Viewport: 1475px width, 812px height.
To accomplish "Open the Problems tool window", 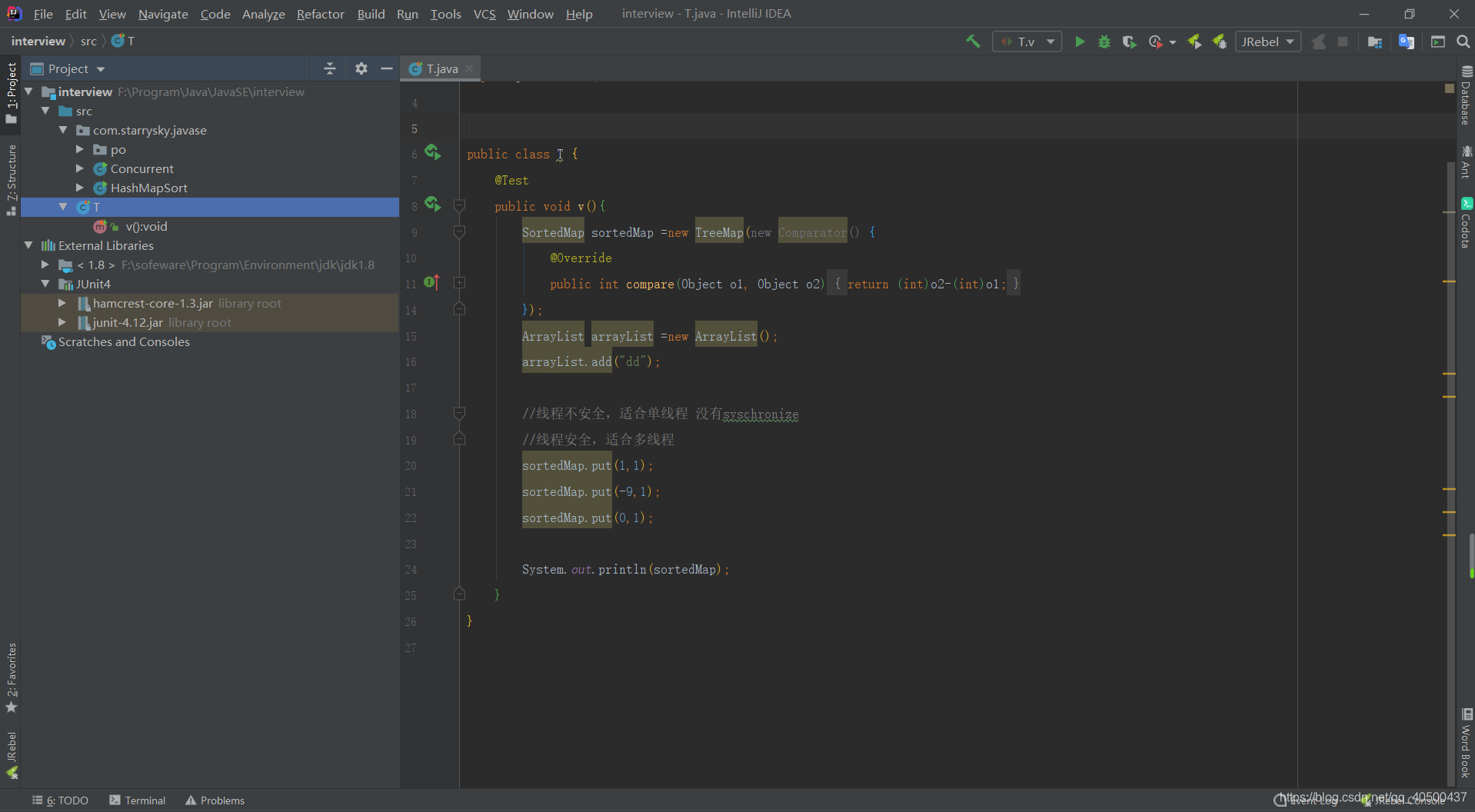I will pyautogui.click(x=215, y=800).
